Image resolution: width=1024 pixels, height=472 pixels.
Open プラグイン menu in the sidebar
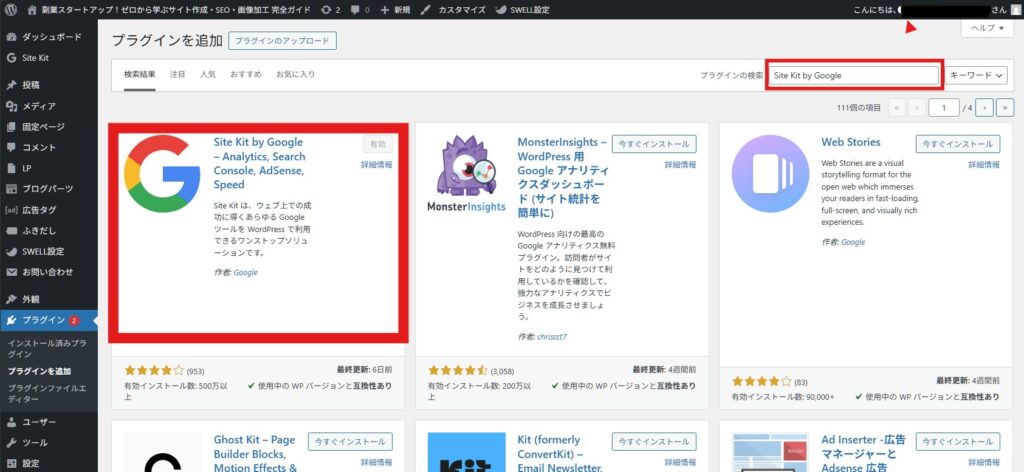(x=49, y=320)
